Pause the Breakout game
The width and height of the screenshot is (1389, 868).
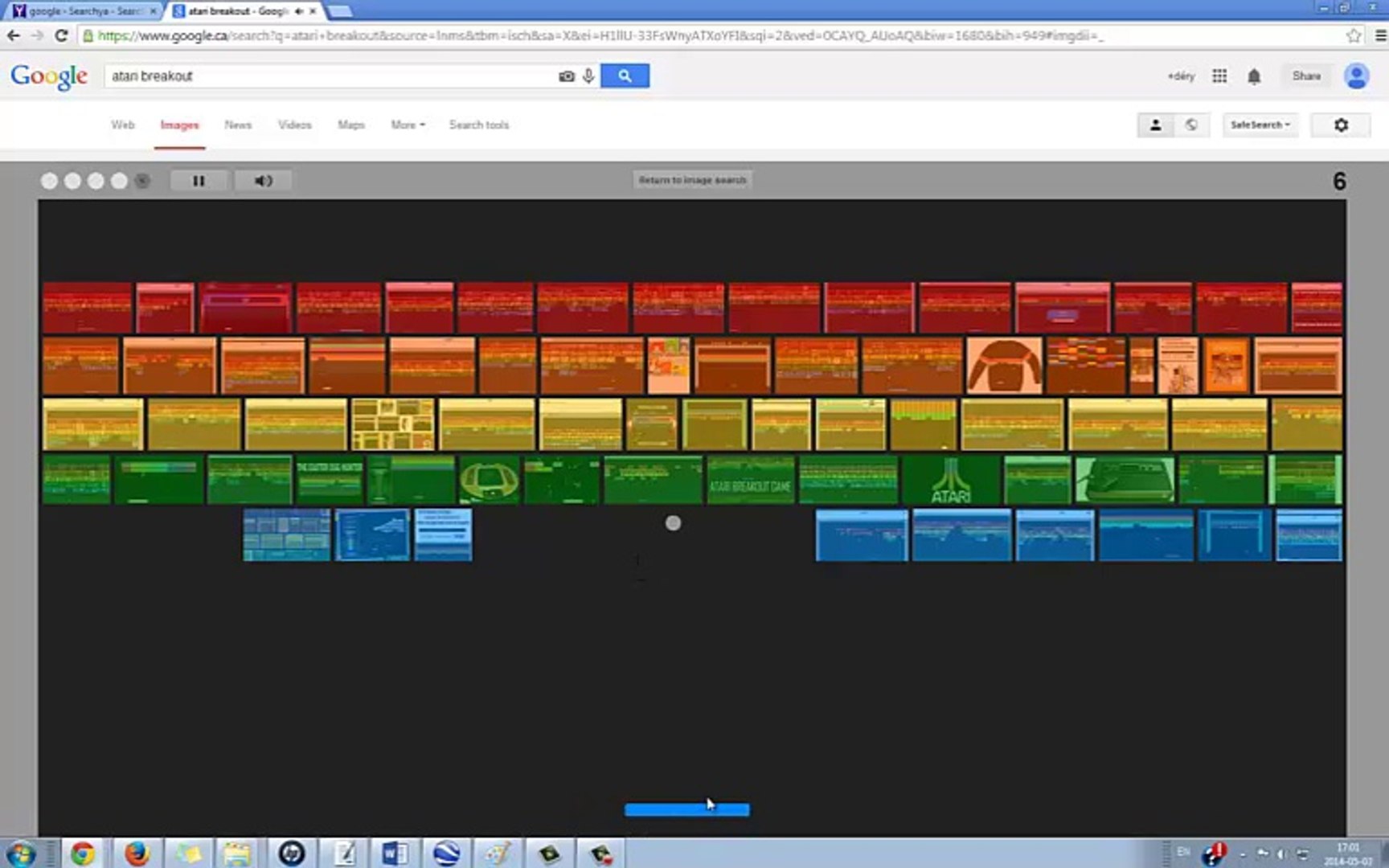click(x=199, y=181)
